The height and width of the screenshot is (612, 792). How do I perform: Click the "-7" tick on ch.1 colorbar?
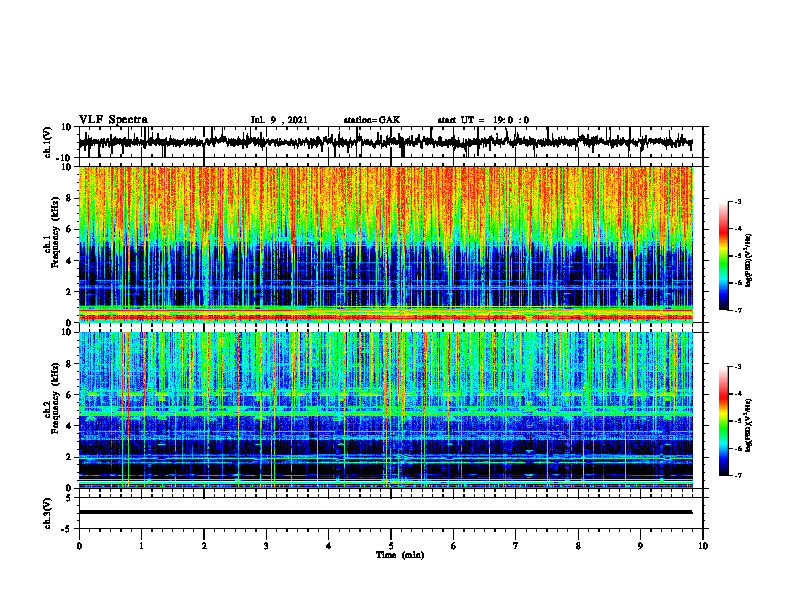click(737, 310)
